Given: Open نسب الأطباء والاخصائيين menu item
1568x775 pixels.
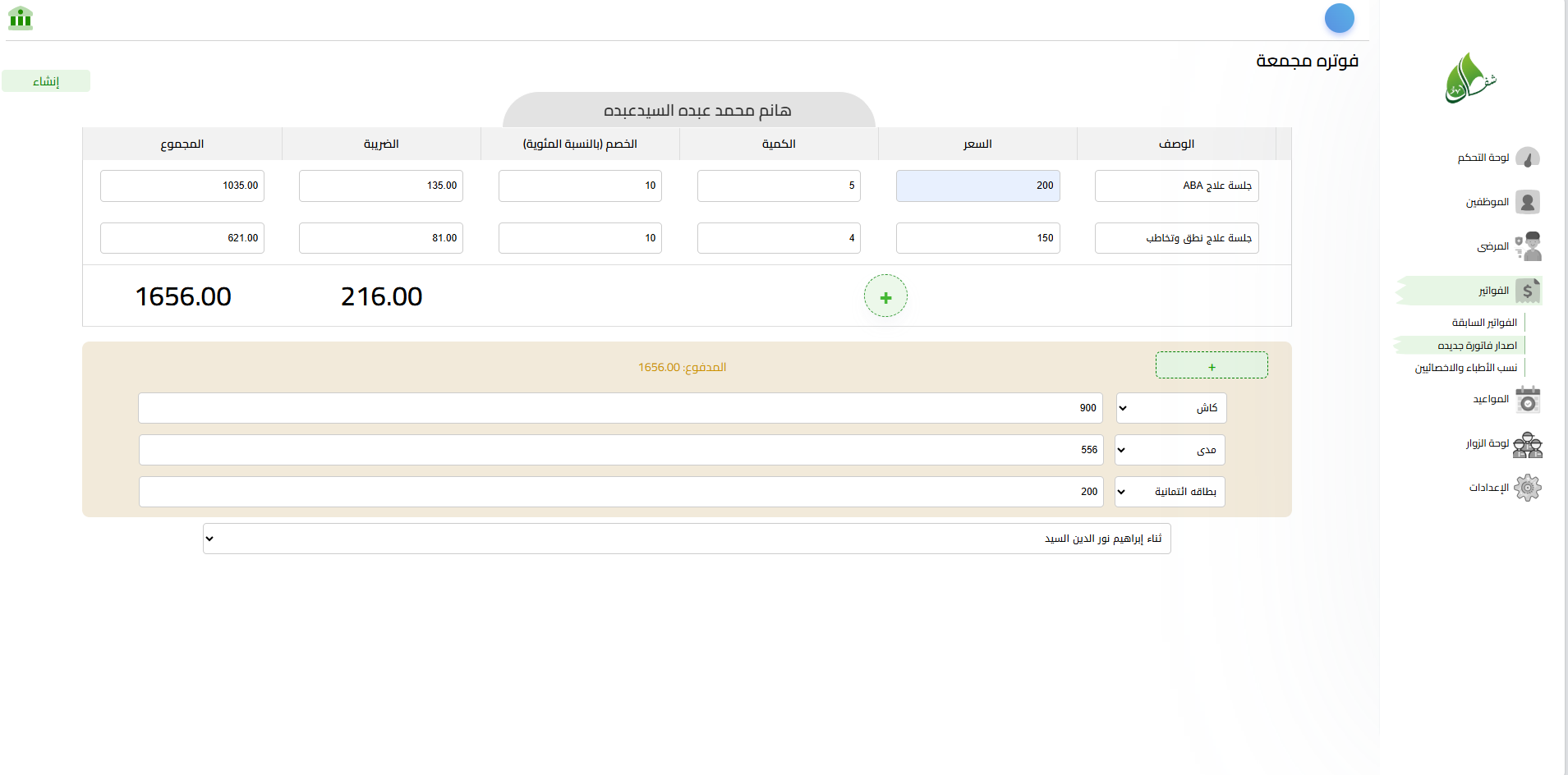Looking at the screenshot, I should tap(1465, 368).
